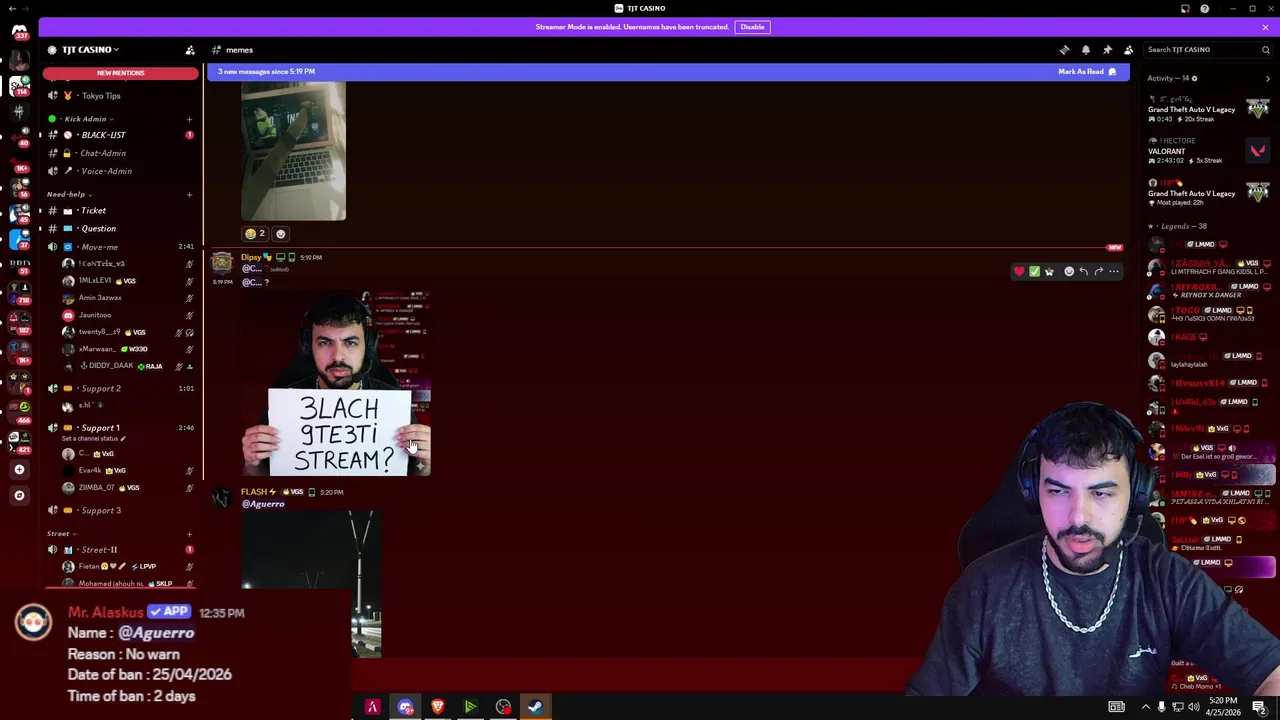Screen dimensions: 1280x720
Task: Open the laptop image attachment
Action: point(293,151)
